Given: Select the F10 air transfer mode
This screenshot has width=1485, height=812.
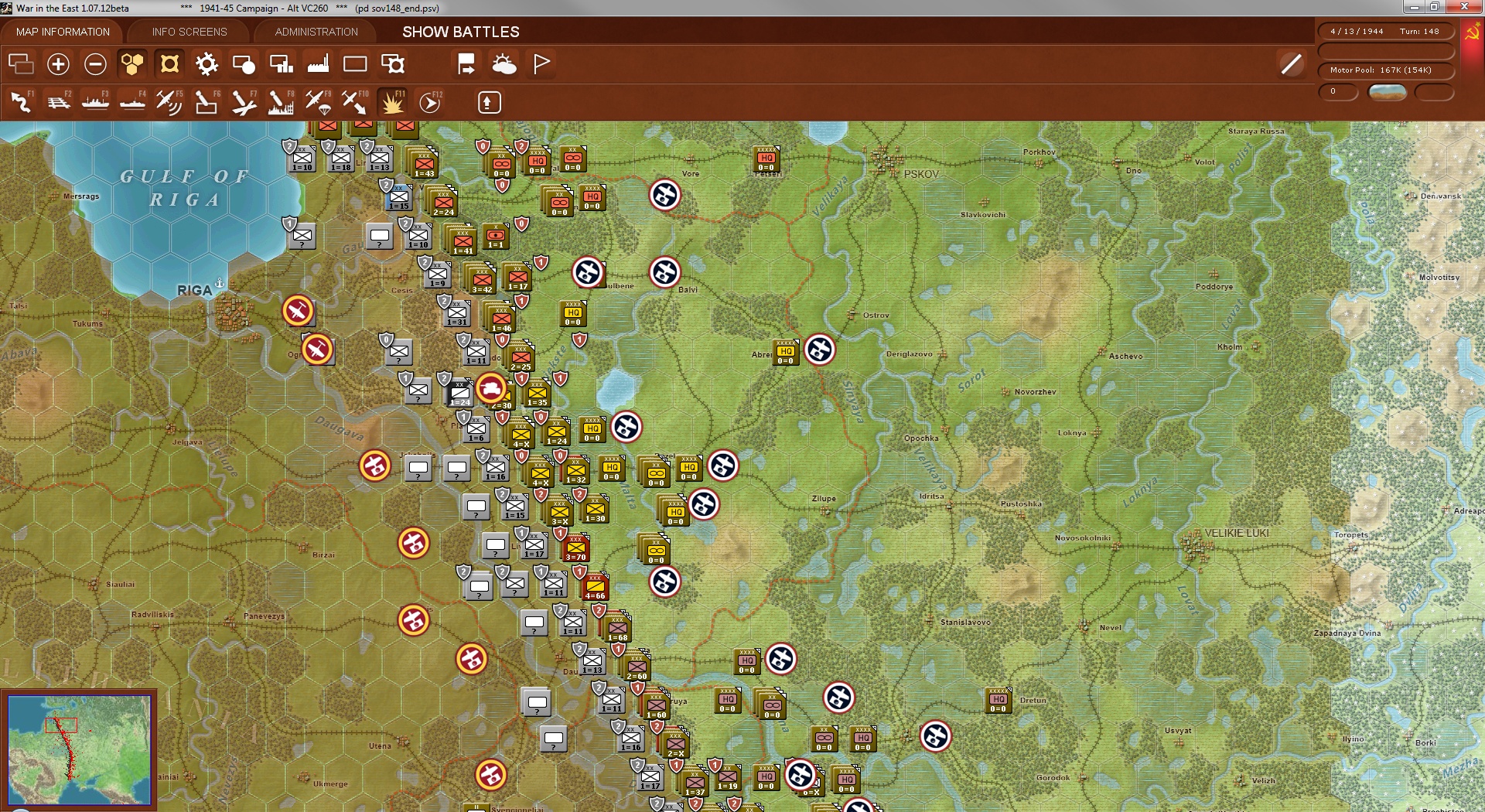Looking at the screenshot, I should tap(355, 102).
